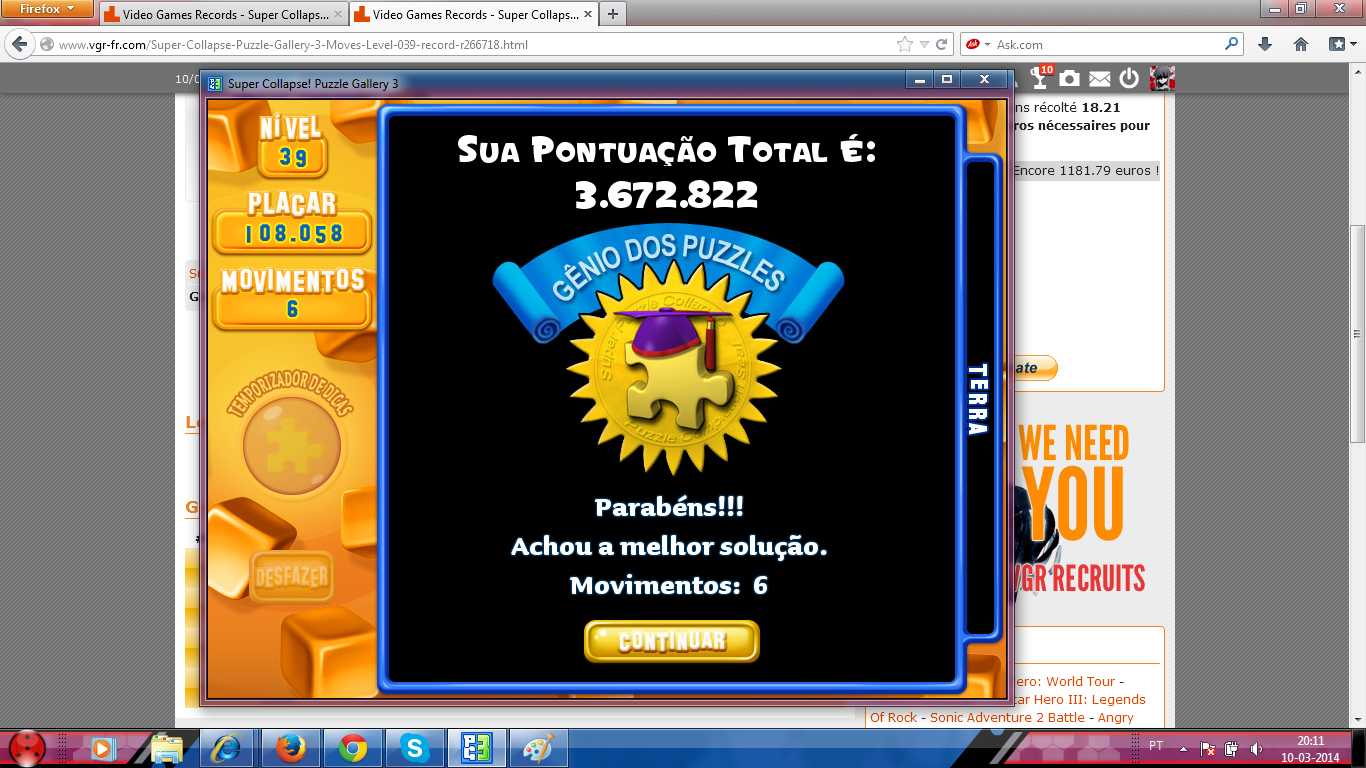Click the power logout icon

pyautogui.click(x=1129, y=78)
